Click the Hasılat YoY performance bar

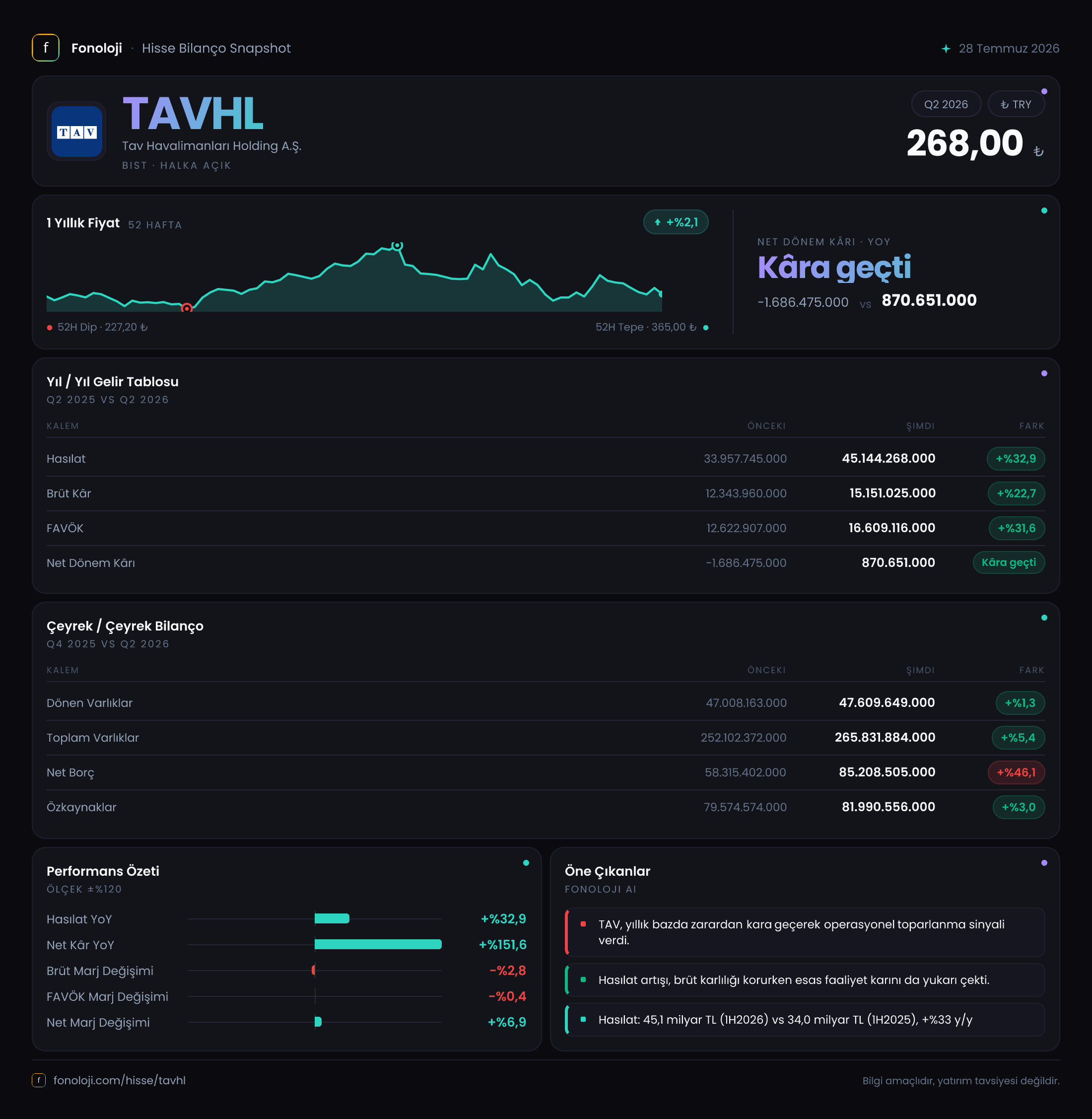click(x=332, y=918)
